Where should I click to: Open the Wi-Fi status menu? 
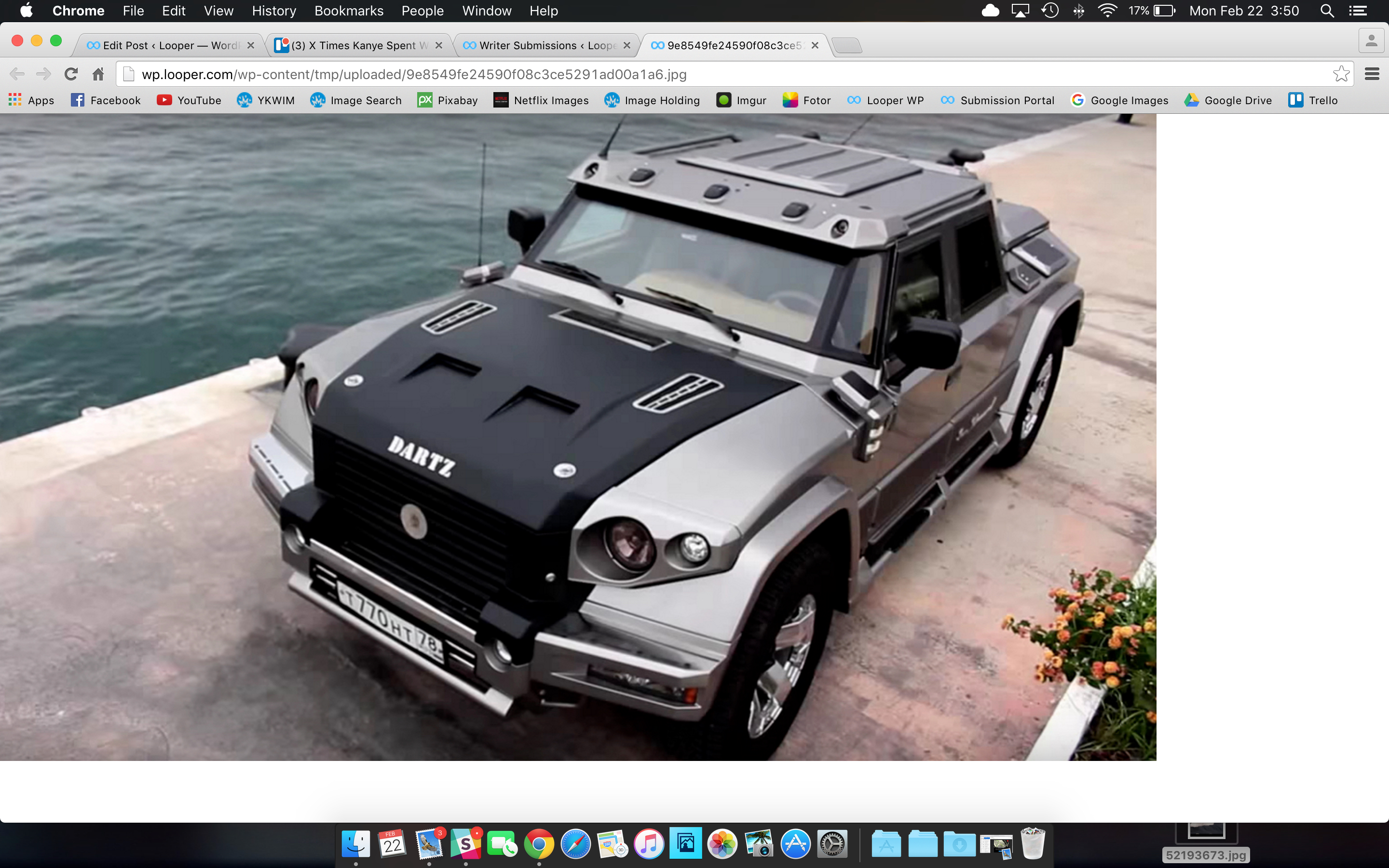[1106, 11]
